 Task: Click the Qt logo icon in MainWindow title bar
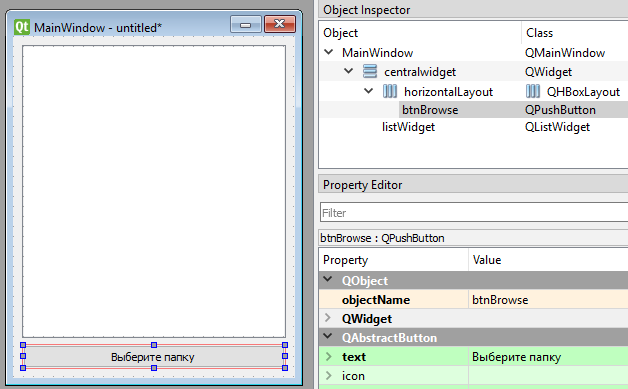point(22,27)
